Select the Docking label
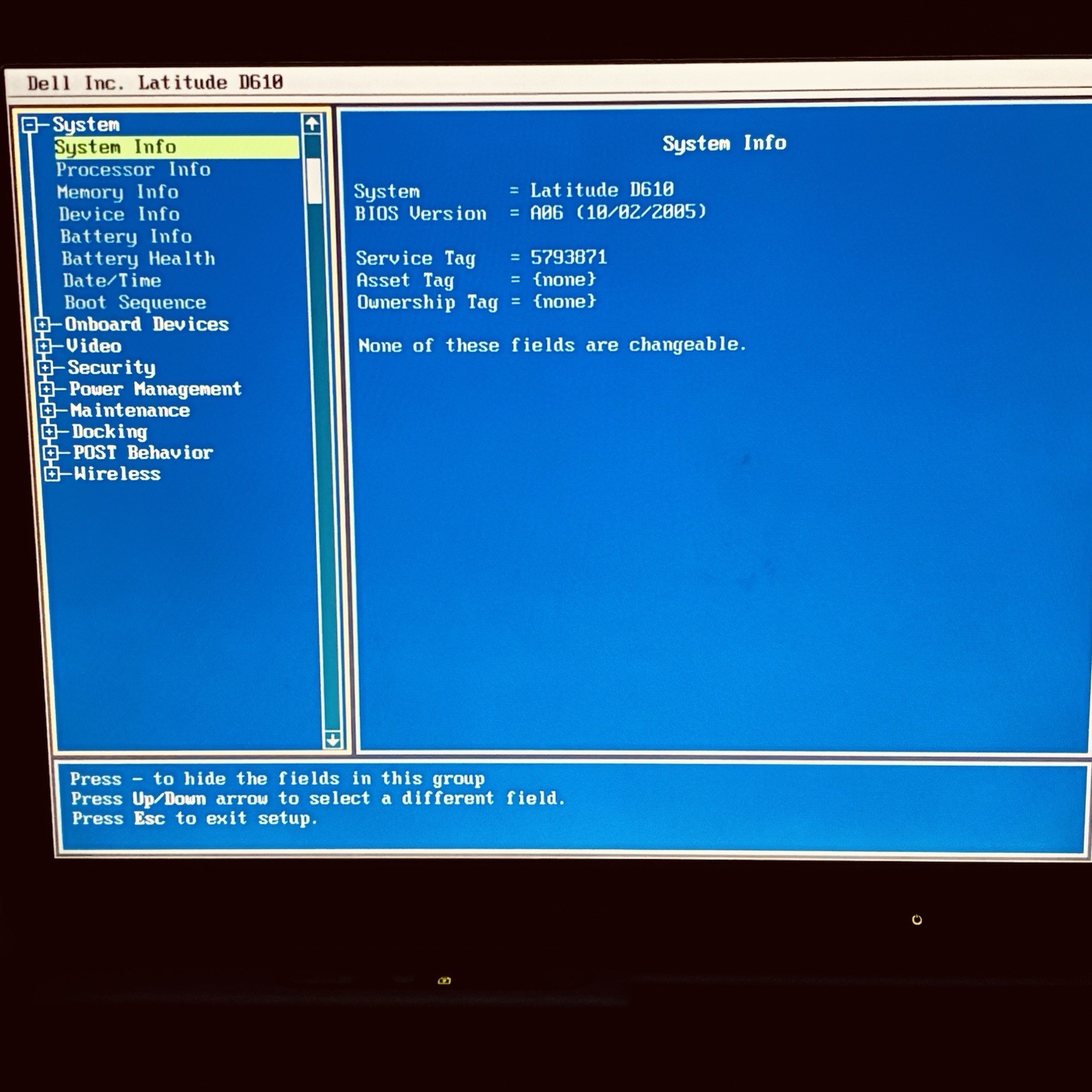Image resolution: width=1092 pixels, height=1092 pixels. click(x=109, y=431)
